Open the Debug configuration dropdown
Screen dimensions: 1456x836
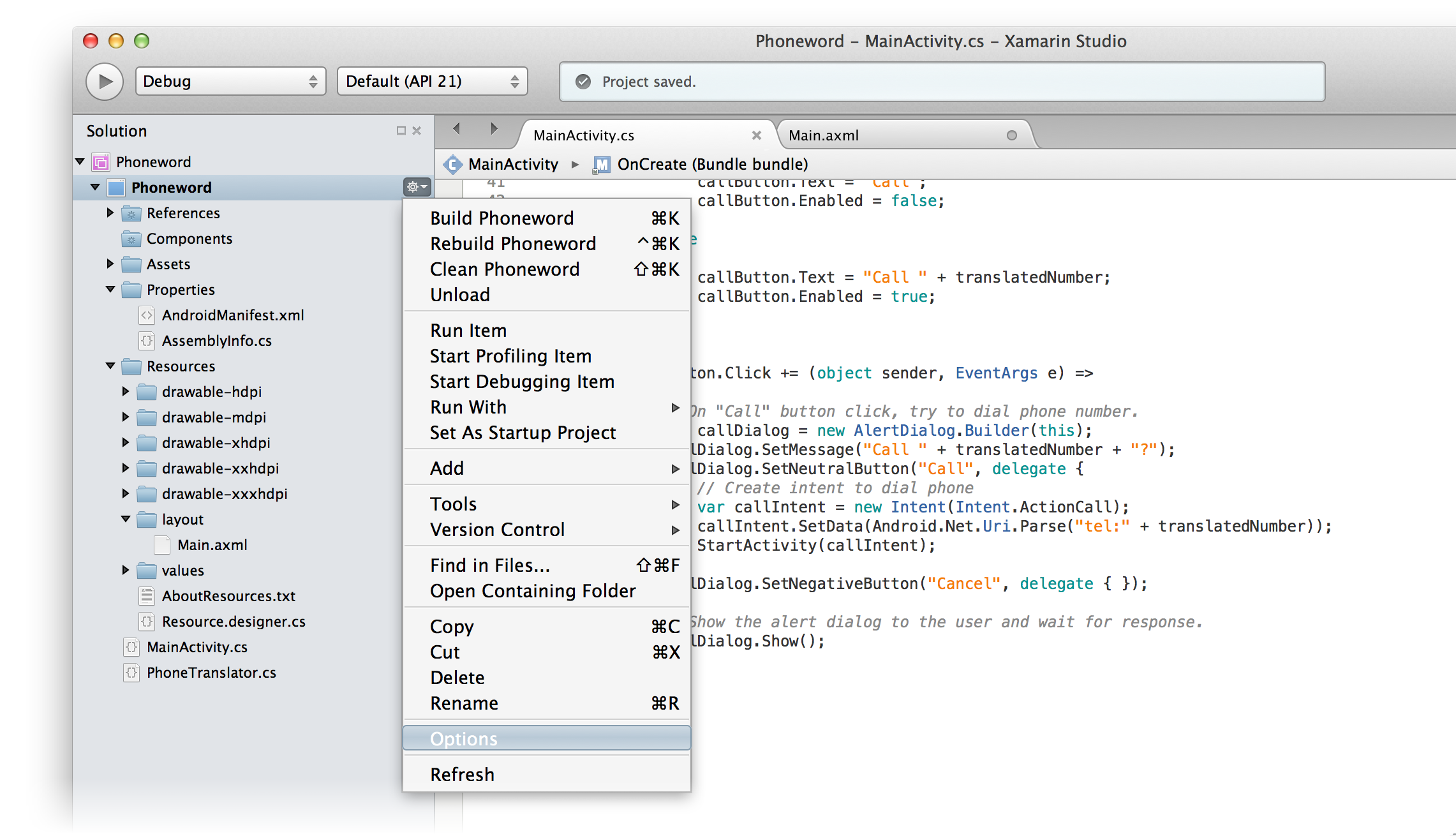230,82
